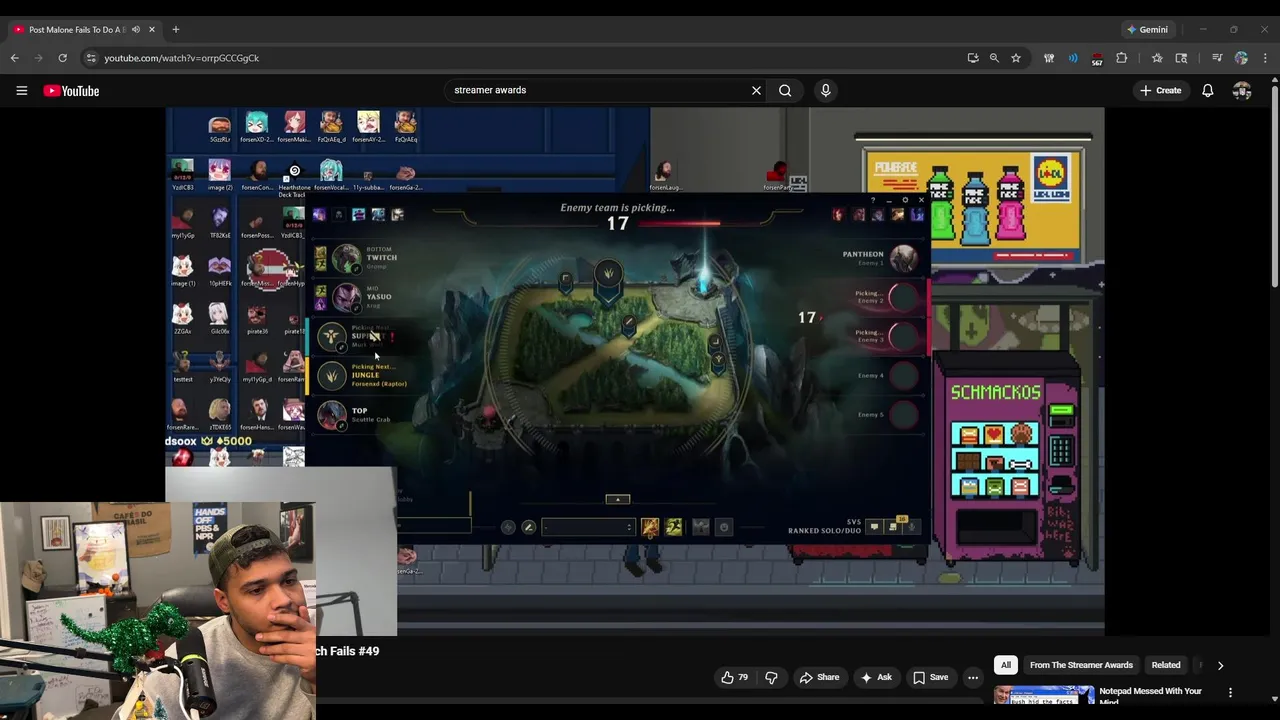
Task: Open the media control music-note icon
Action: click(1217, 58)
